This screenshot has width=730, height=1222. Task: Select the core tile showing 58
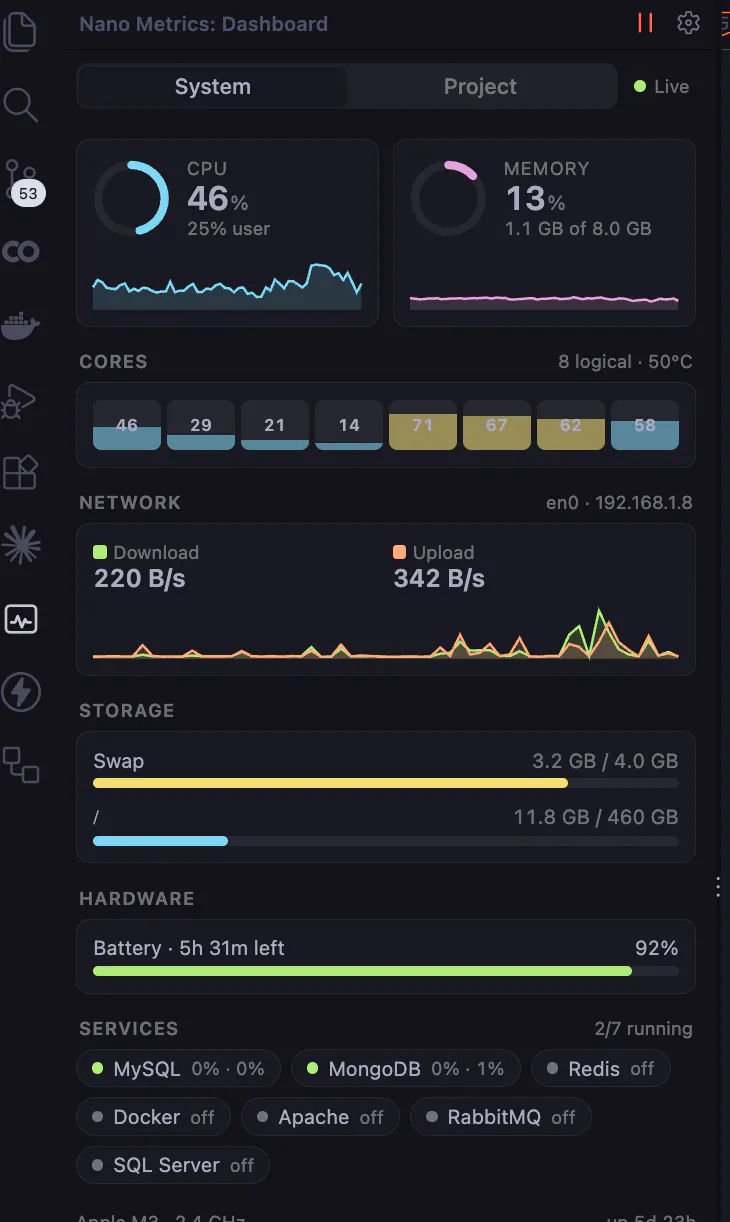[645, 425]
